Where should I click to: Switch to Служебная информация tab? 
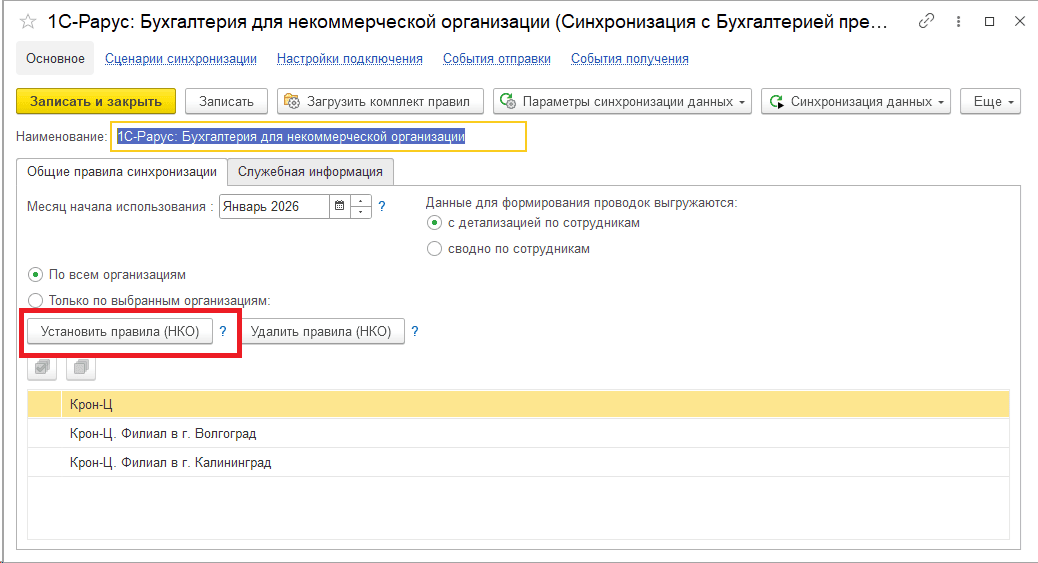[310, 172]
